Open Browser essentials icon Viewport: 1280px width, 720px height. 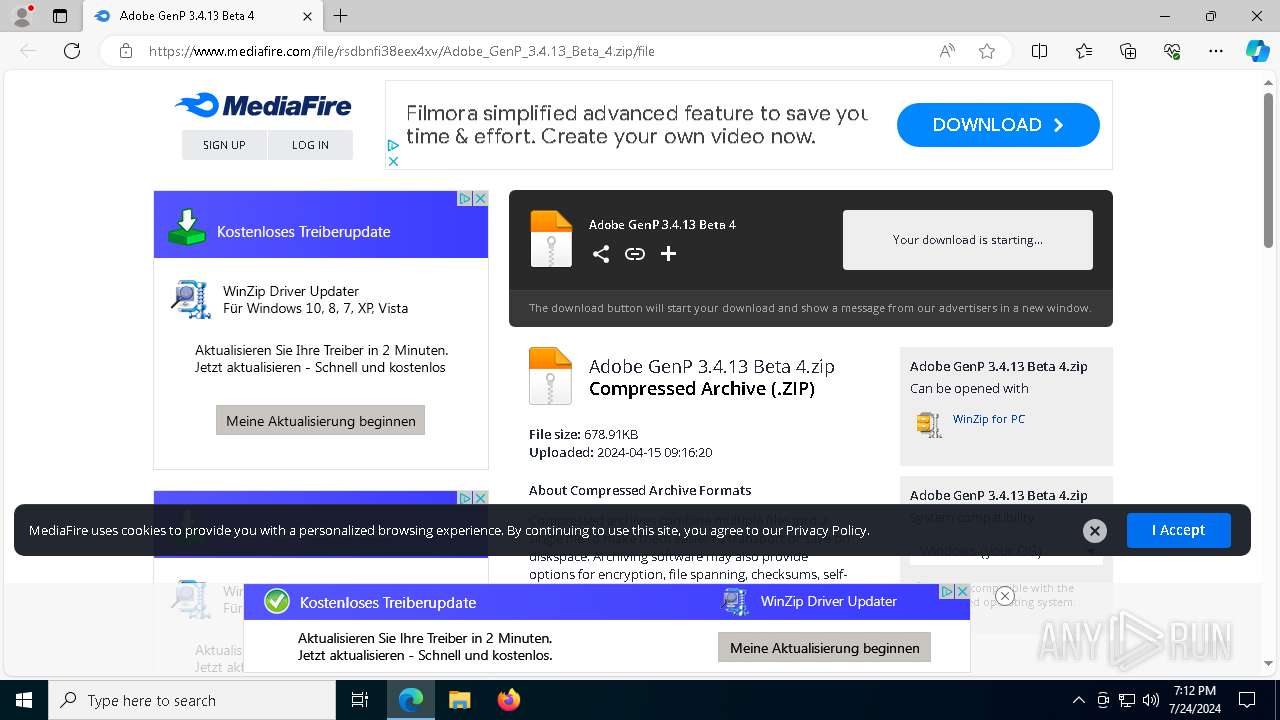click(1172, 51)
